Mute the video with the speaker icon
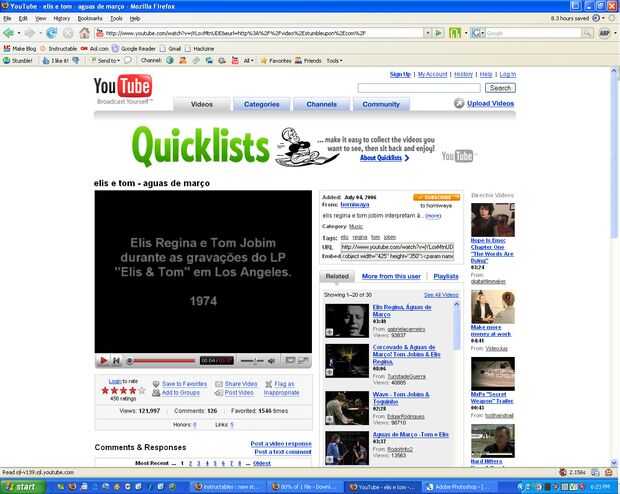620x494 pixels. (x=272, y=360)
